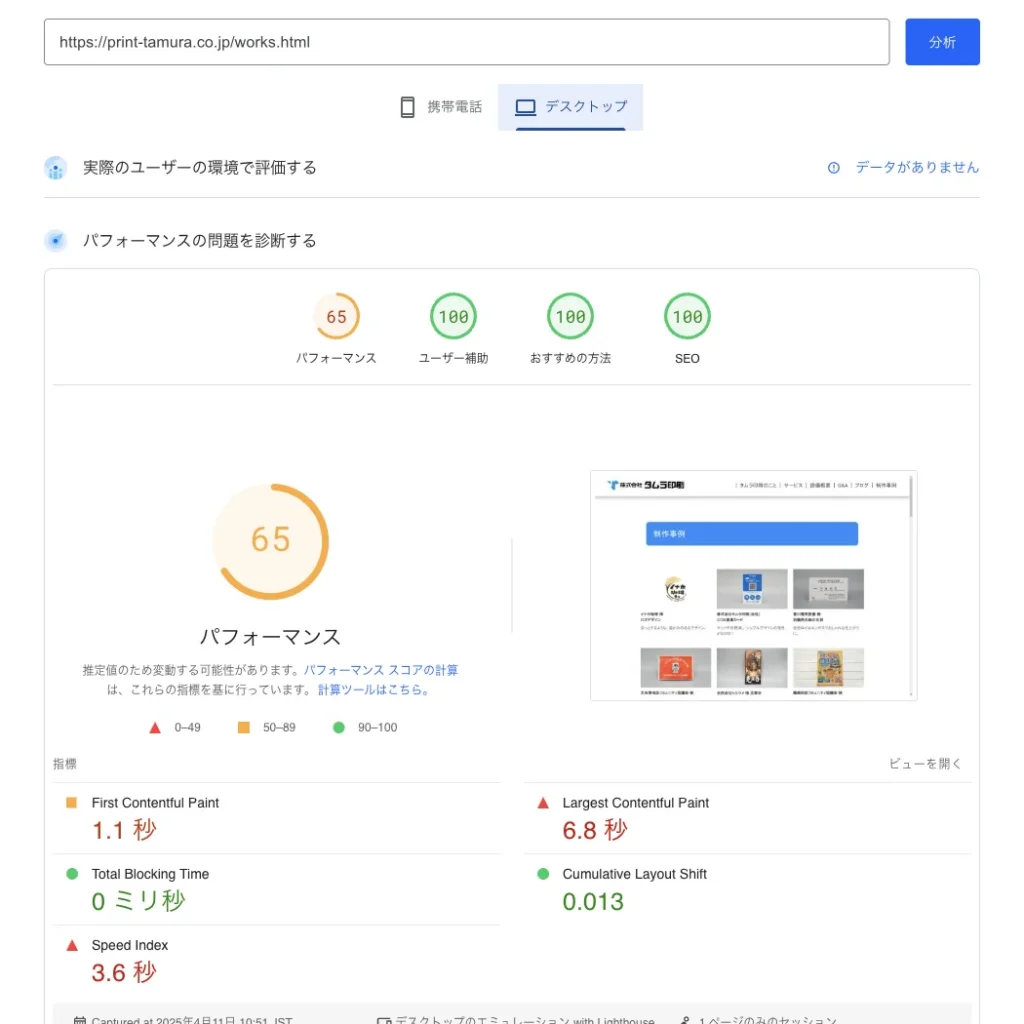Viewport: 1024px width, 1024px height.
Task: Switch to the 携帯電話 tab
Action: [x=440, y=107]
